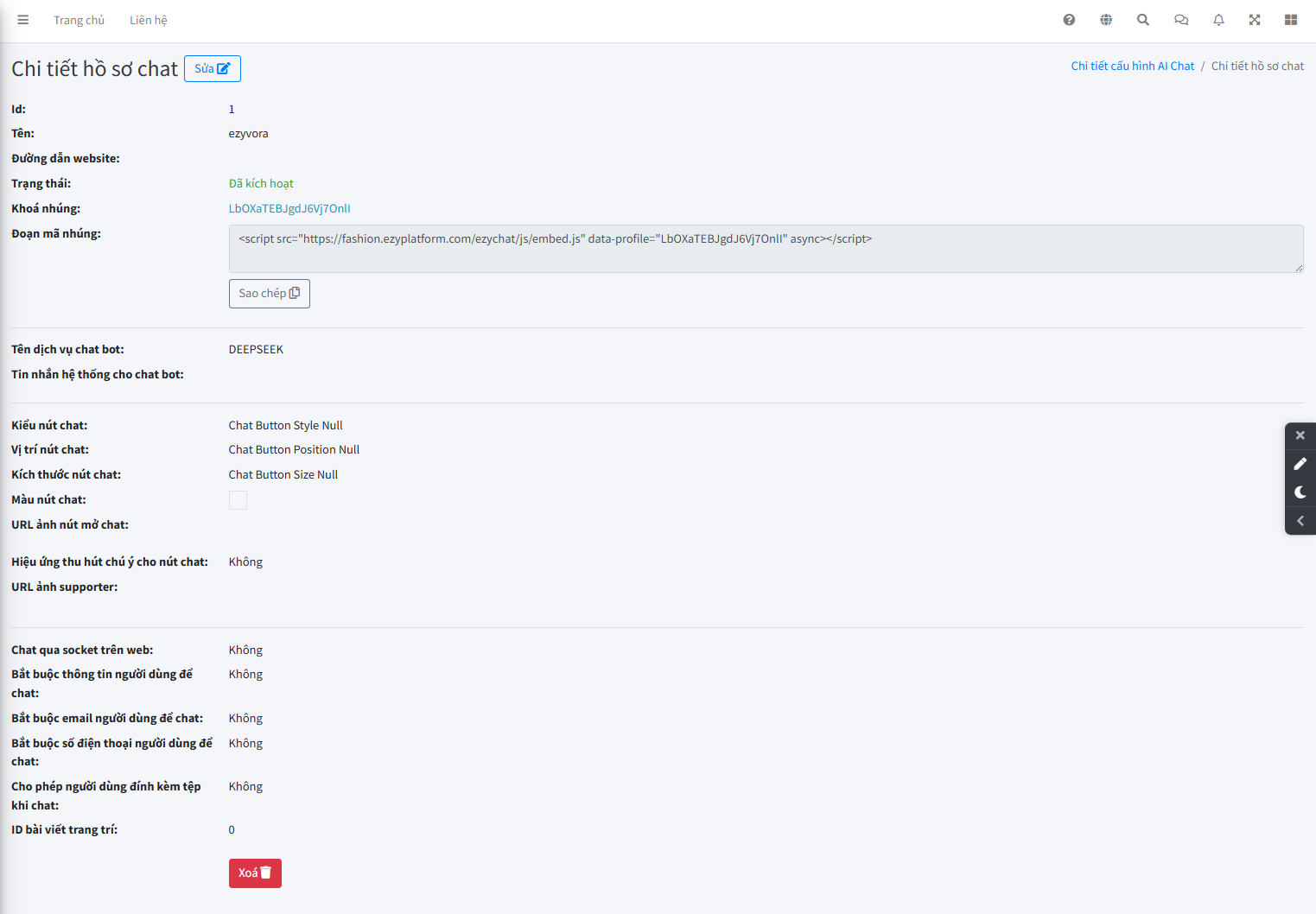Open the help question mark icon
Screen dimensions: 1316x914
[x=1069, y=20]
